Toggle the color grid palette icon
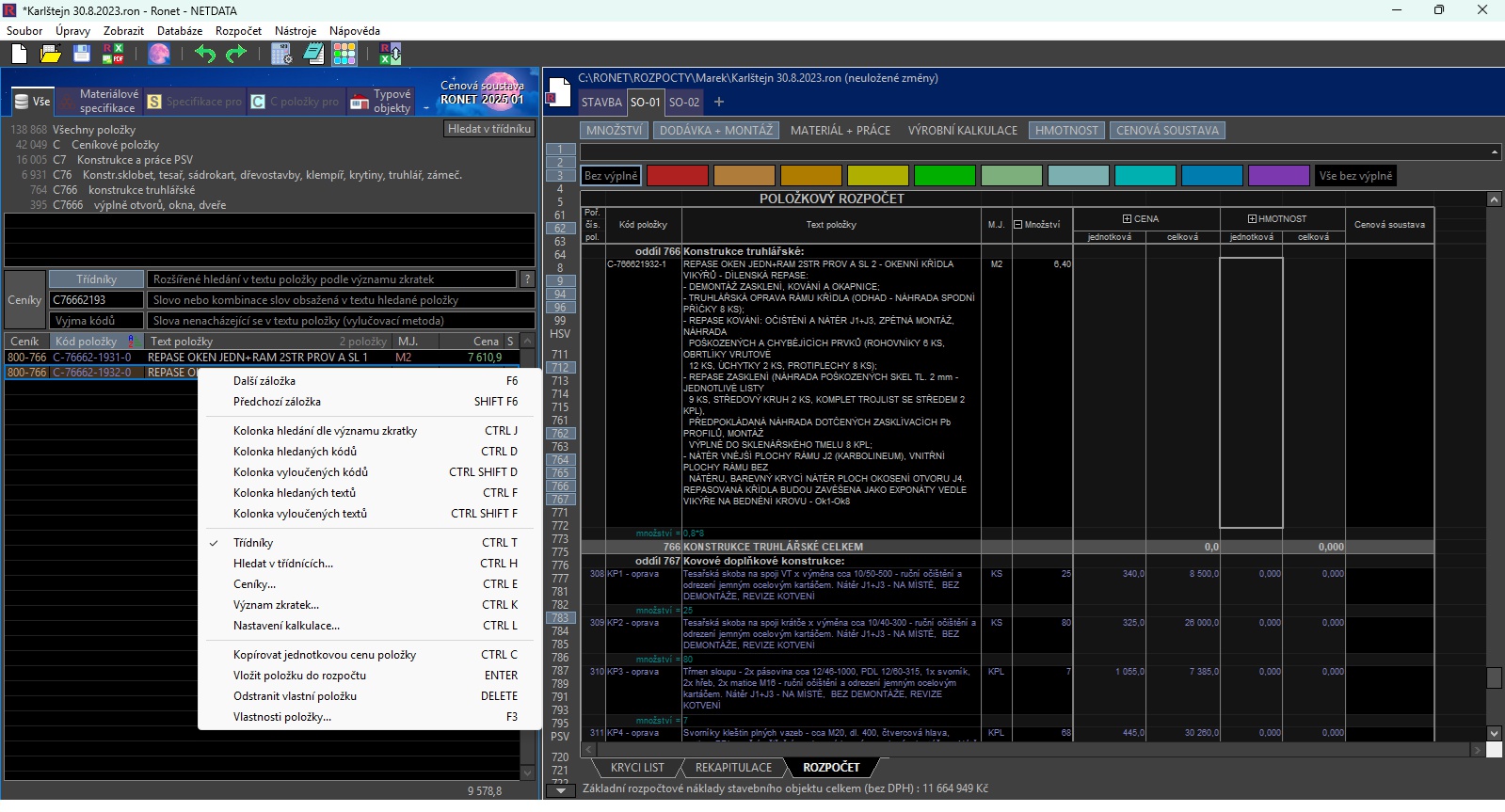1505x812 pixels. (344, 54)
